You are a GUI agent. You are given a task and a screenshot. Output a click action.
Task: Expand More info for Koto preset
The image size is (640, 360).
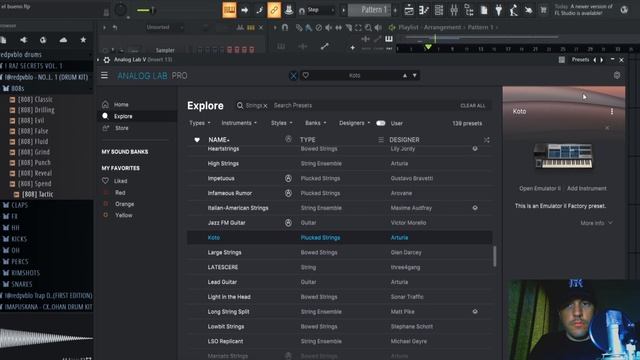click(596, 223)
